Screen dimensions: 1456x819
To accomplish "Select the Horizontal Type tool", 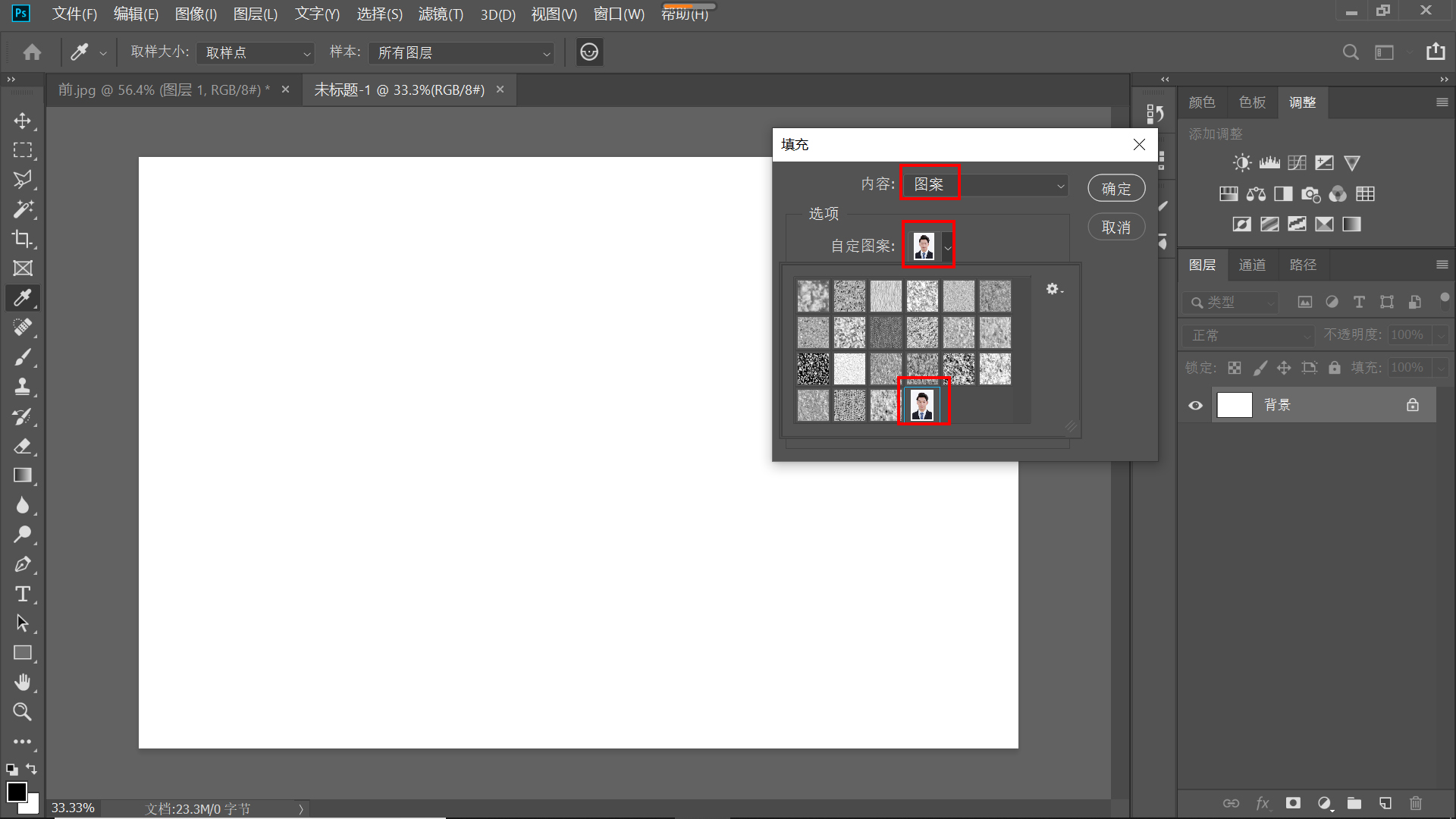I will tap(23, 594).
